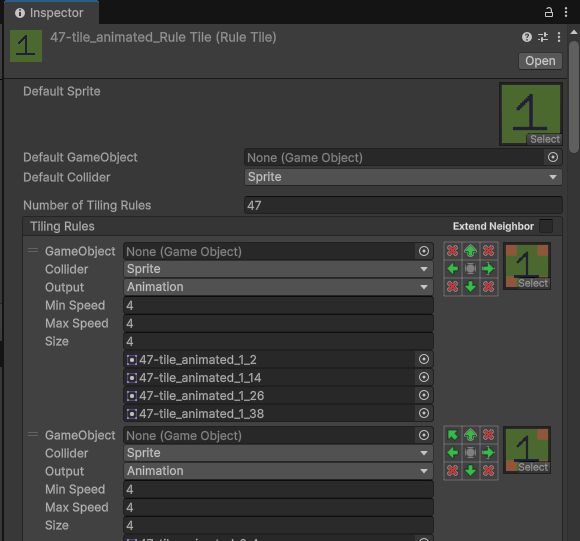This screenshot has height=541, width=580.
Task: Click second rule's center transform cell
Action: coord(471,453)
